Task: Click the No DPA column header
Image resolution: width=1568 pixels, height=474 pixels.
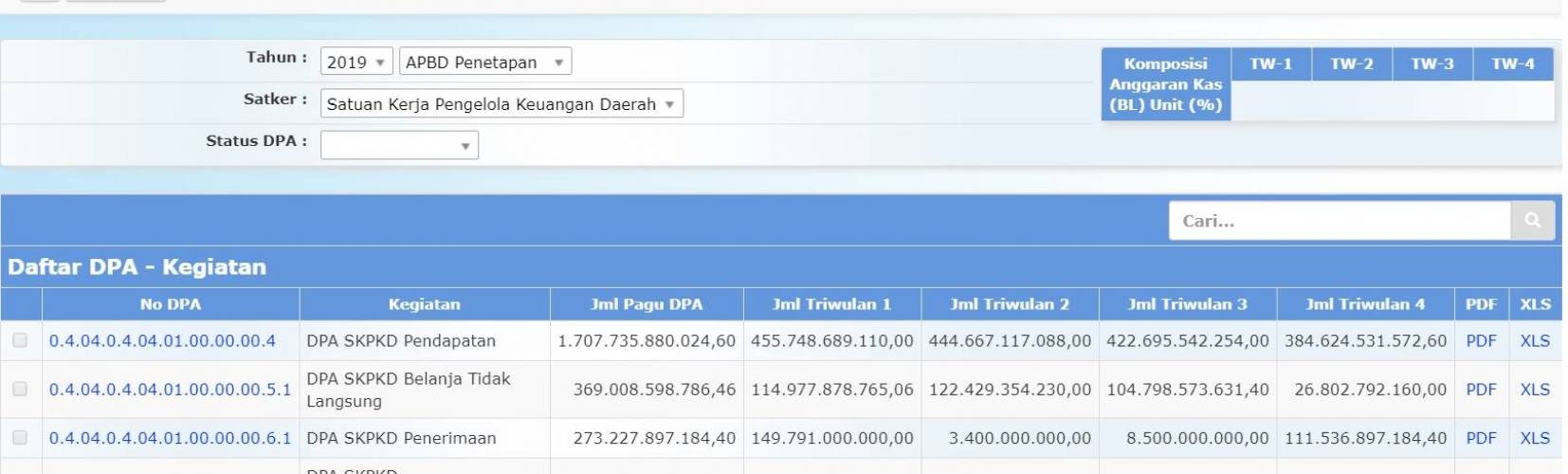Action: tap(171, 304)
